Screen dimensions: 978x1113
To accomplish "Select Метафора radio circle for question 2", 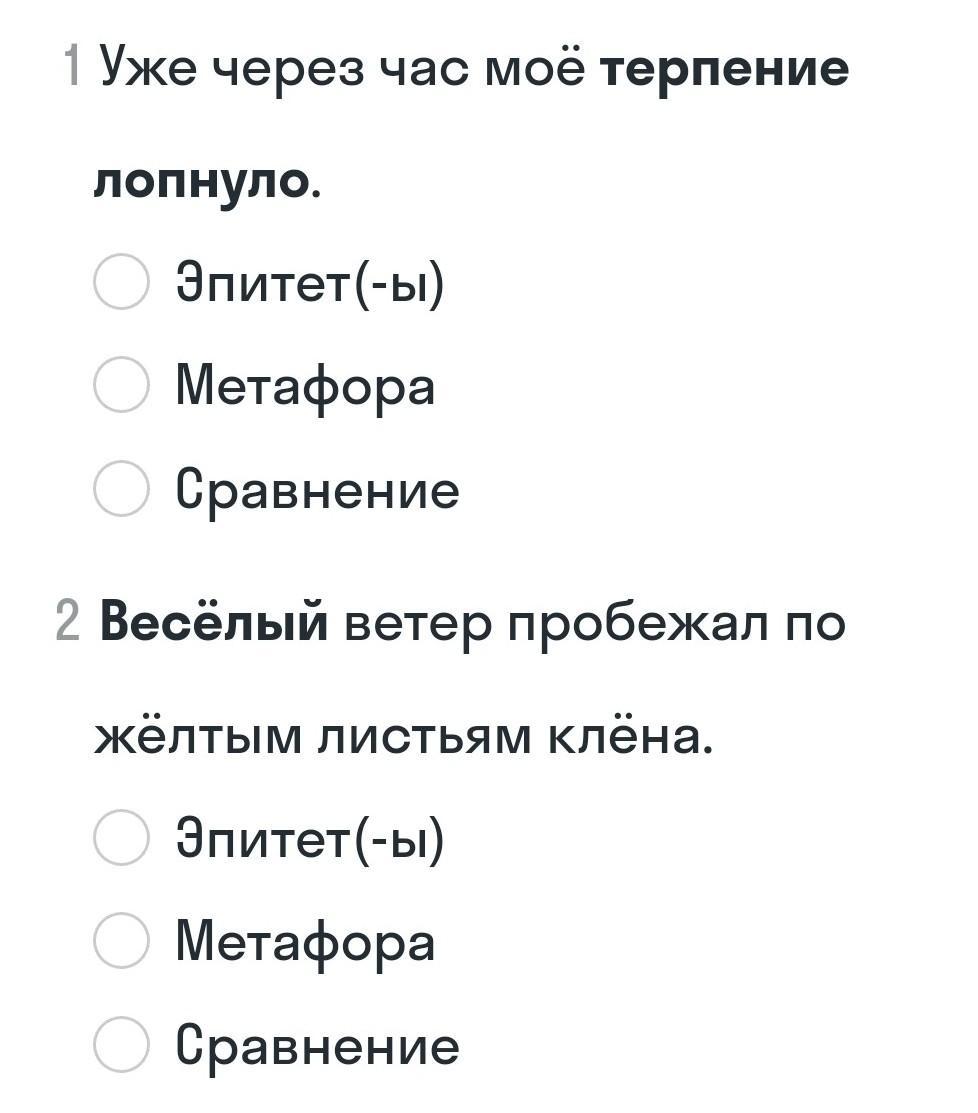I will (121, 941).
